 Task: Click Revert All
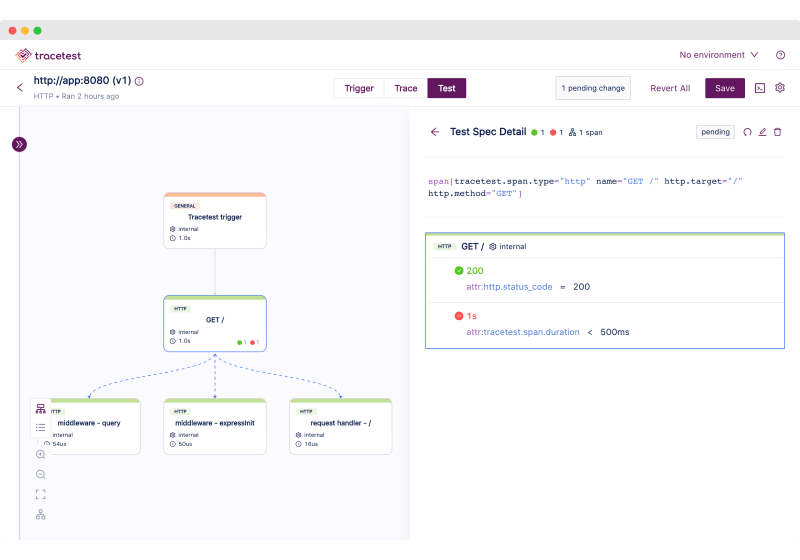pyautogui.click(x=670, y=88)
